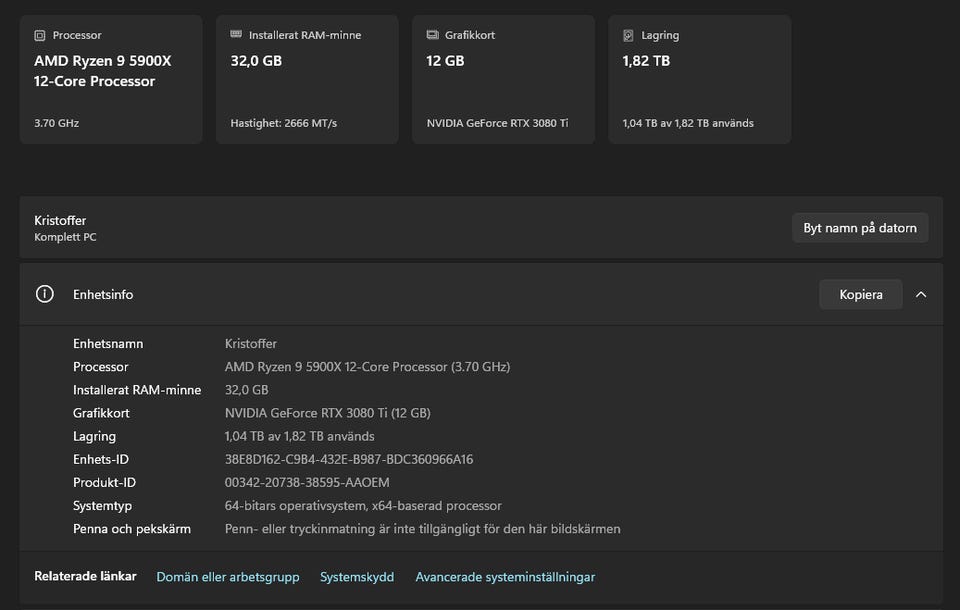Select the Installerat RAM-minne 32,0 GB card

[x=307, y=80]
